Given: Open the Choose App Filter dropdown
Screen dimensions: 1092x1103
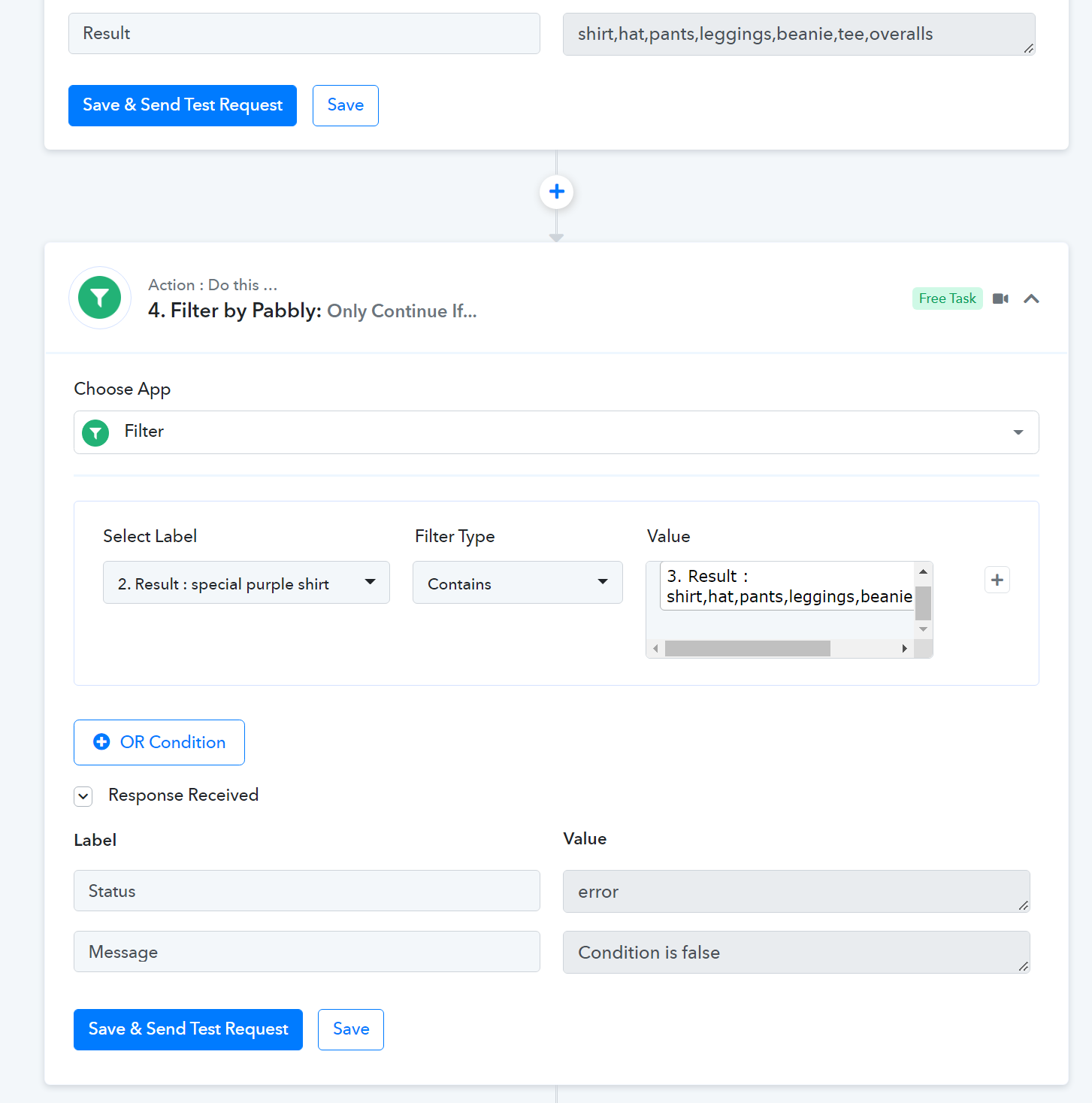Looking at the screenshot, I should (x=556, y=432).
